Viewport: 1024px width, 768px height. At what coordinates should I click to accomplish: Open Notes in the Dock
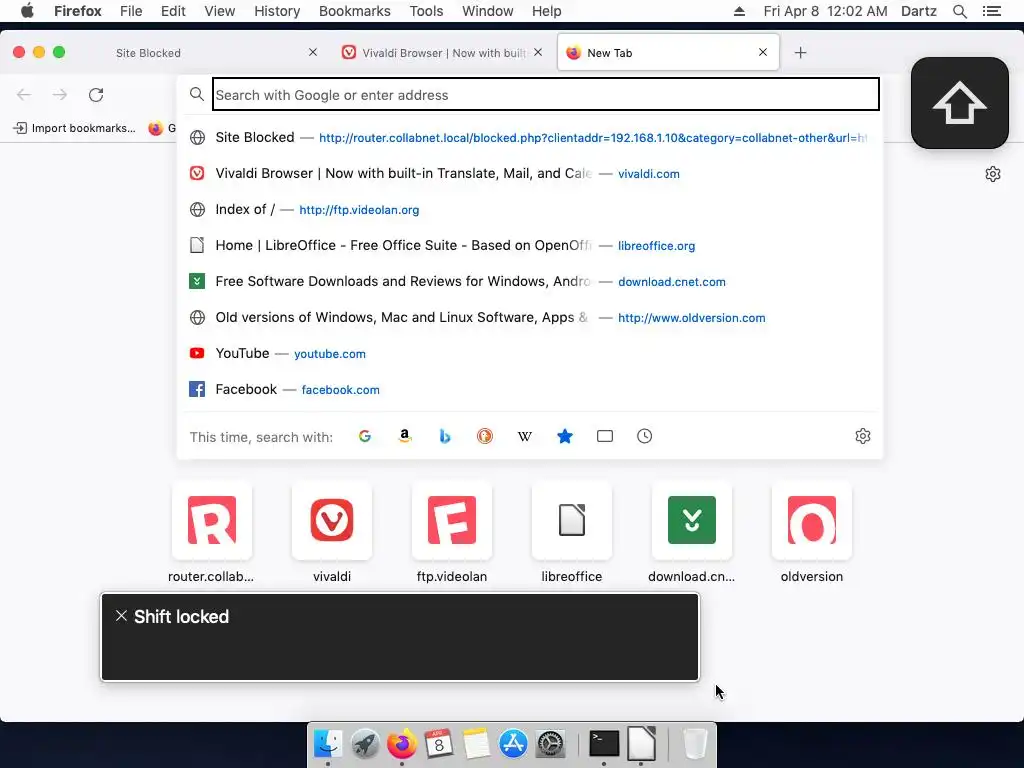tap(476, 744)
